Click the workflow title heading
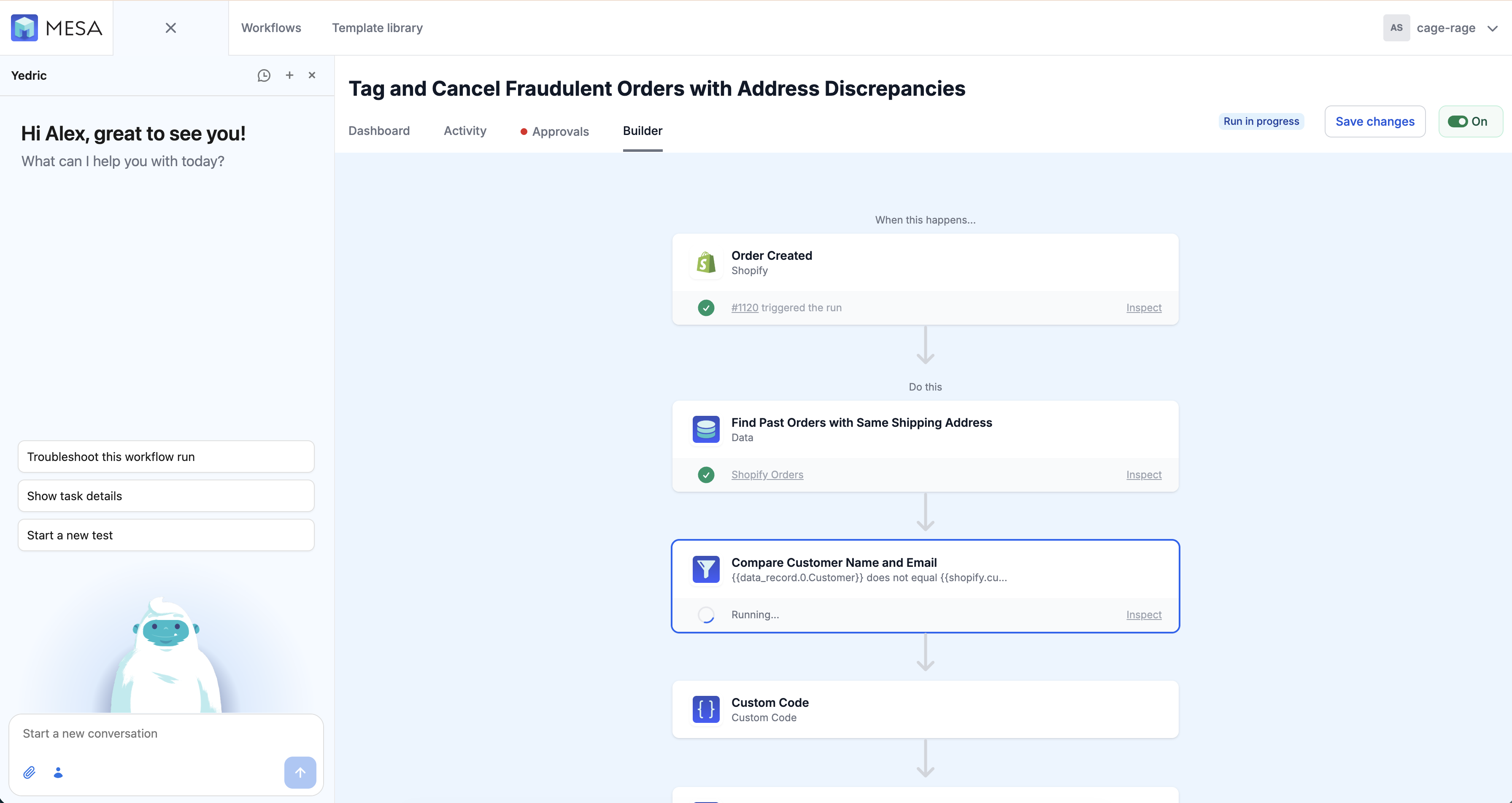Screen dimensions: 1512x803 click(x=657, y=89)
